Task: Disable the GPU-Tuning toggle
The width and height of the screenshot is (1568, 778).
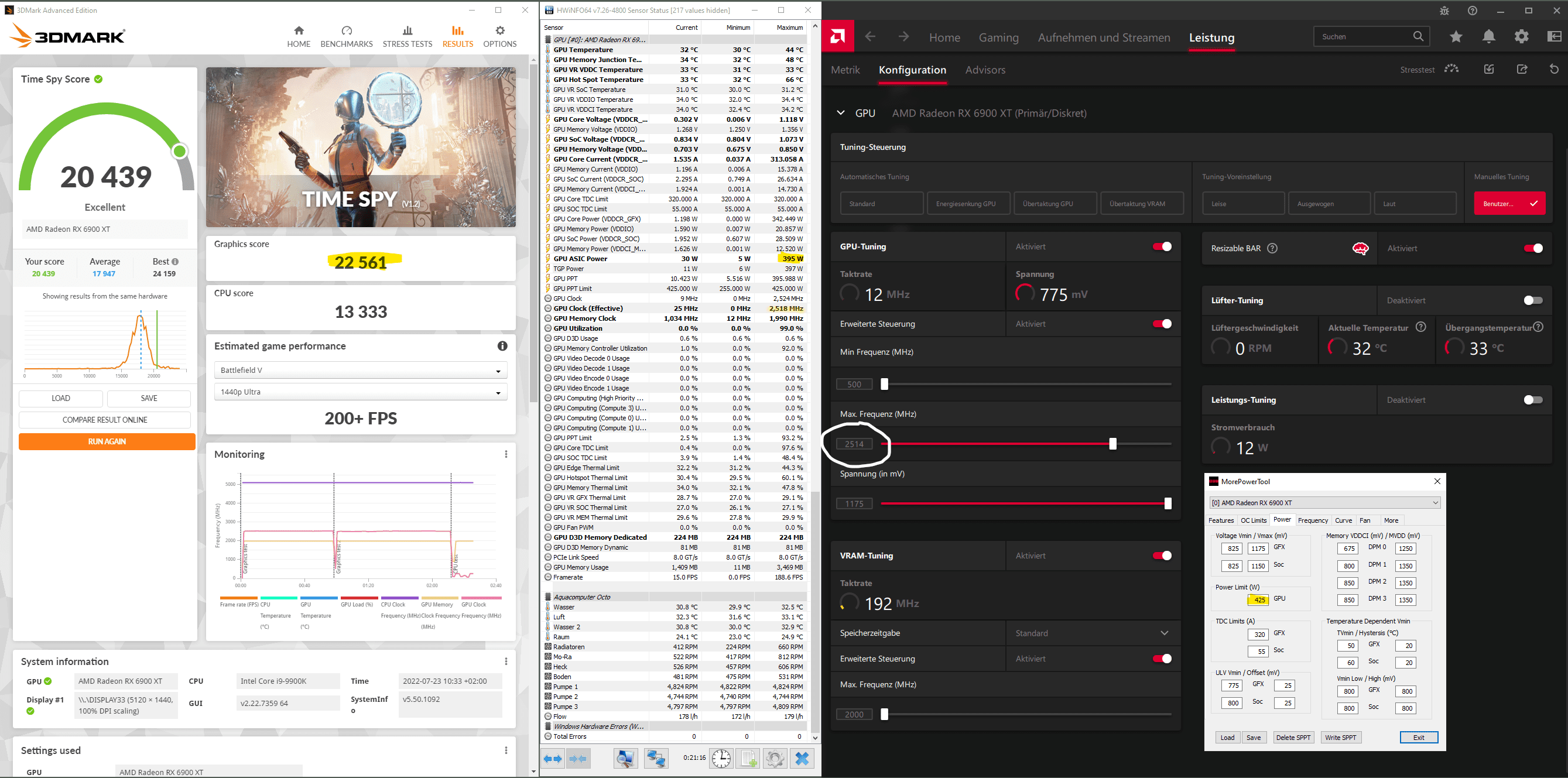Action: tap(1162, 246)
